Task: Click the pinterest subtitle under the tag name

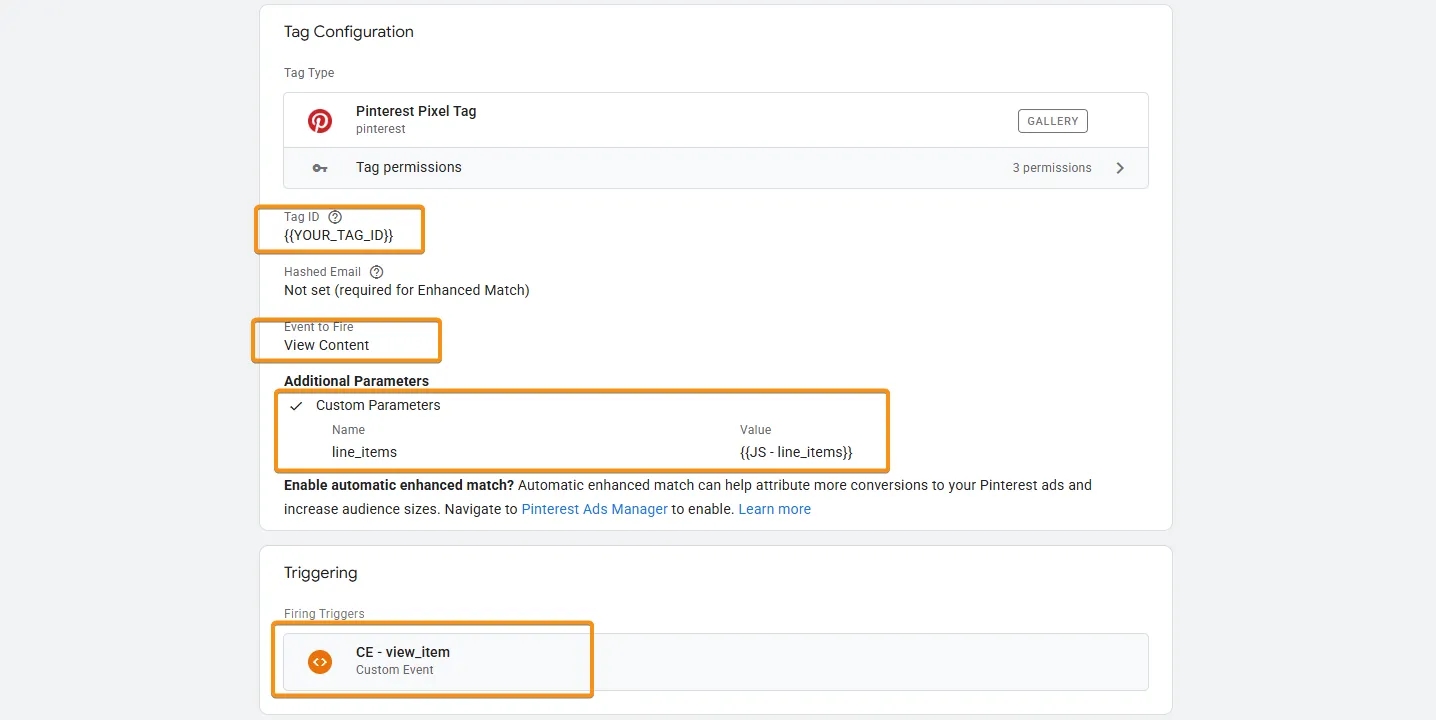Action: [x=381, y=129]
